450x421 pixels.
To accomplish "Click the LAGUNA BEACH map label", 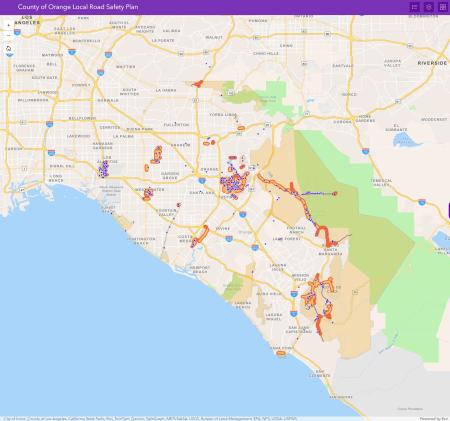I will tap(243, 305).
